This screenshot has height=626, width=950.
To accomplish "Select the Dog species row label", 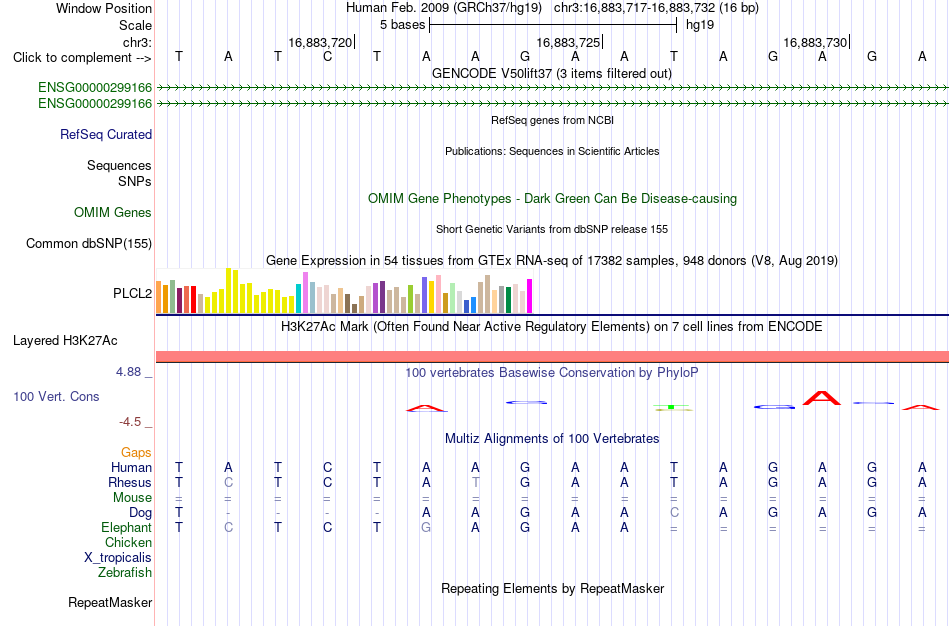I will pos(141,513).
